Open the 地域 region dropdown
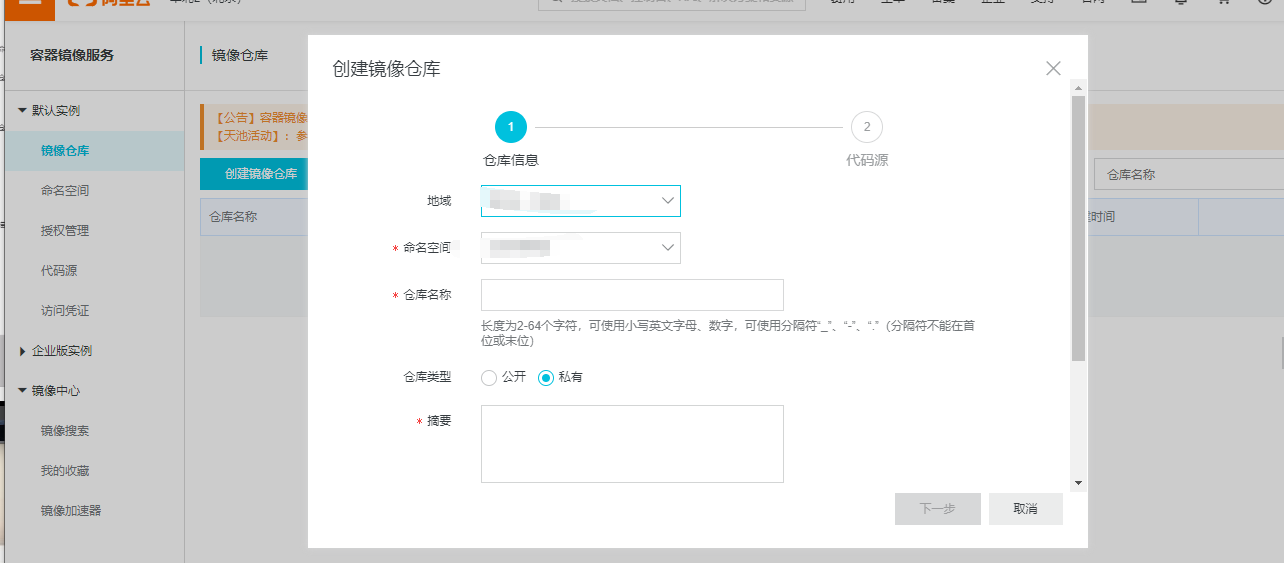Screen dimensions: 1284x563 click(x=580, y=201)
